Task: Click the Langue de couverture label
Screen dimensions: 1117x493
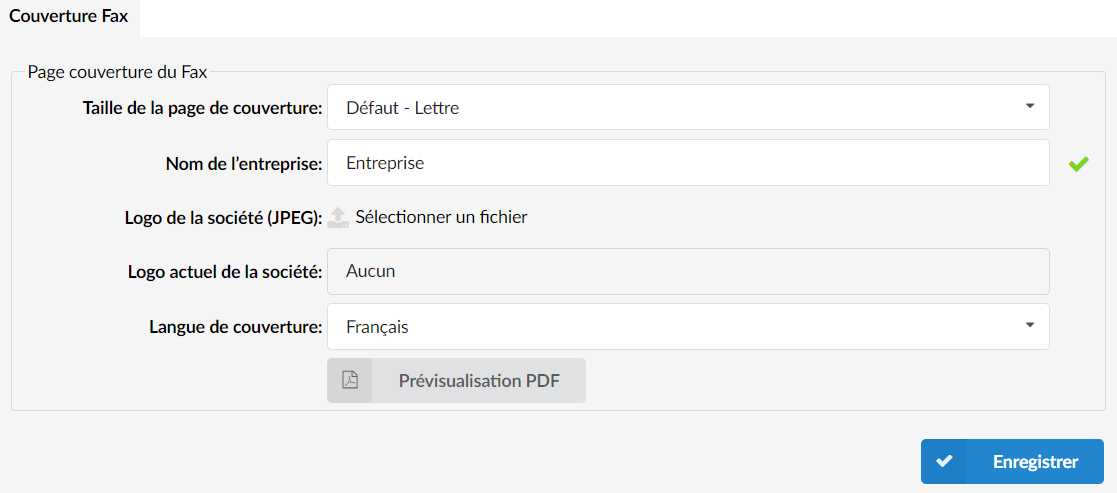Action: tap(237, 328)
